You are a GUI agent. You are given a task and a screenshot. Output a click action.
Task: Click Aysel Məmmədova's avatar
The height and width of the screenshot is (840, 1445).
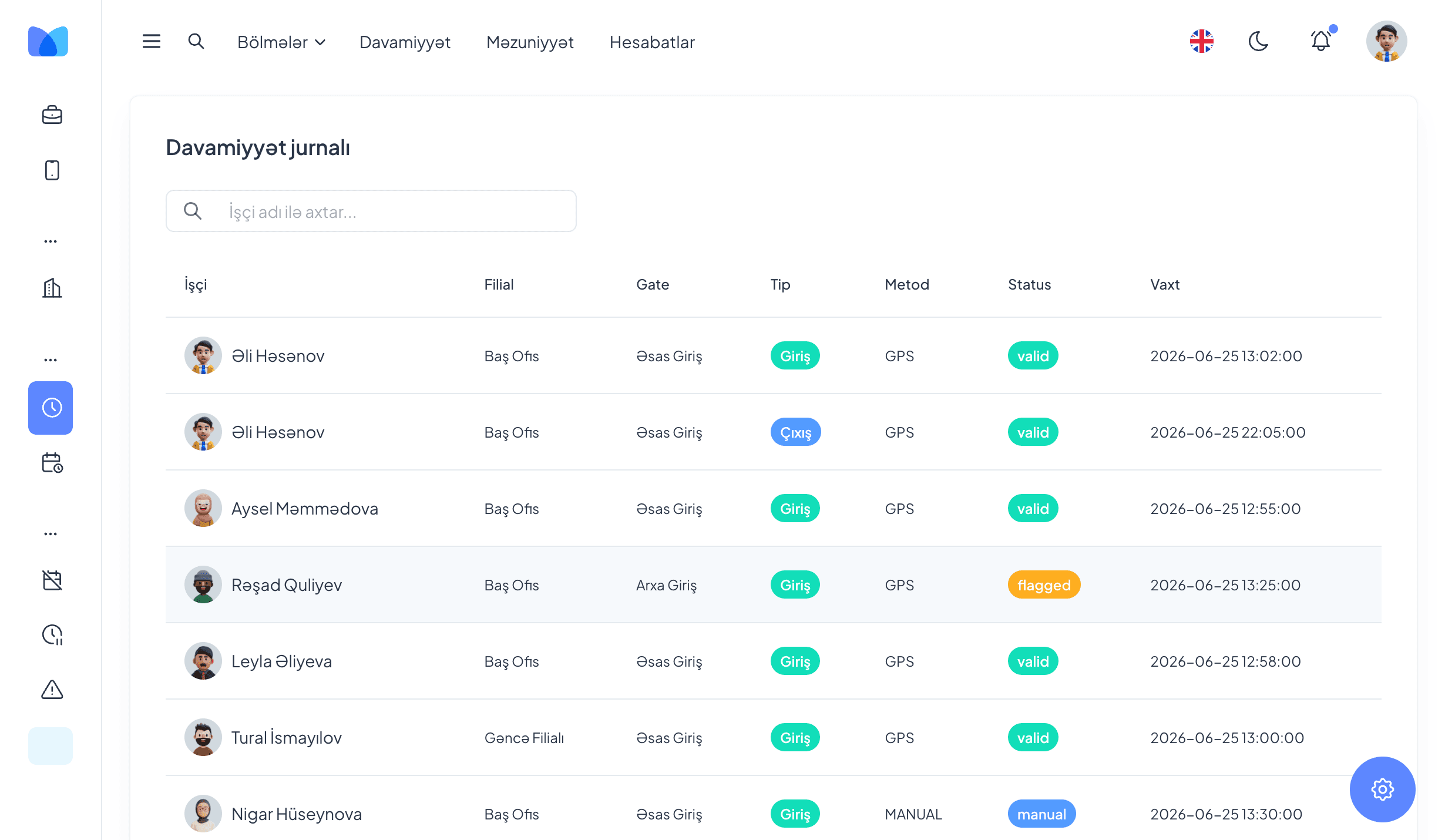[x=203, y=508]
